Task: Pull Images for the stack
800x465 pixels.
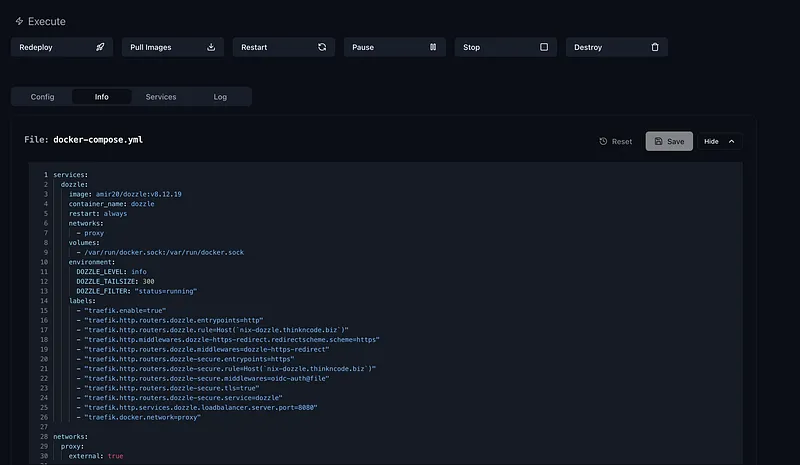Action: tap(173, 47)
